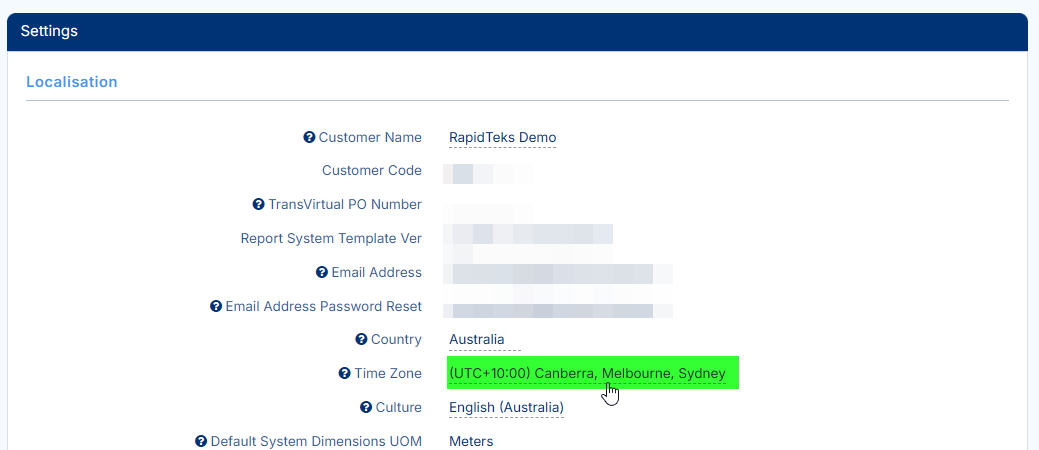Click the Default System Dimensions UOM help icon
Screen dimensions: 1039x450
point(201,441)
